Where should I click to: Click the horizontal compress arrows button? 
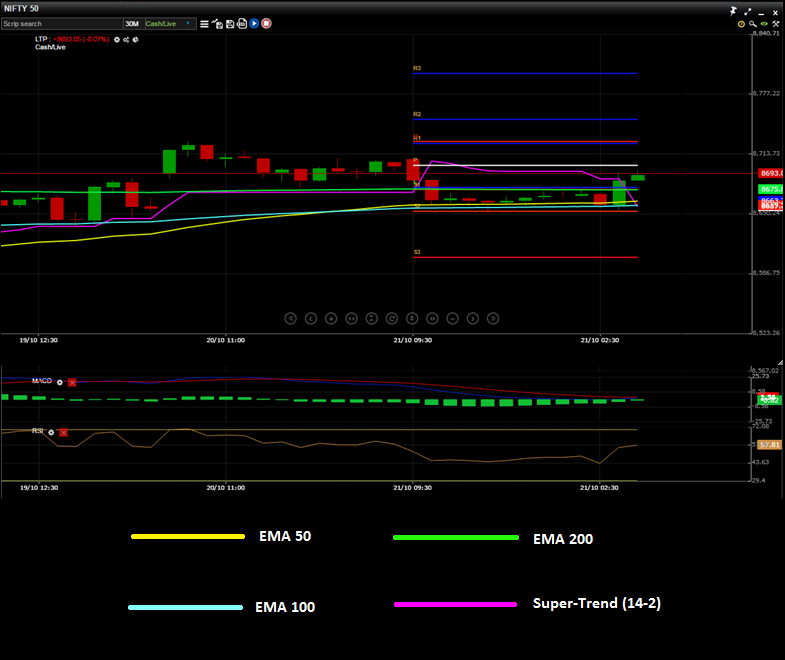tap(351, 318)
